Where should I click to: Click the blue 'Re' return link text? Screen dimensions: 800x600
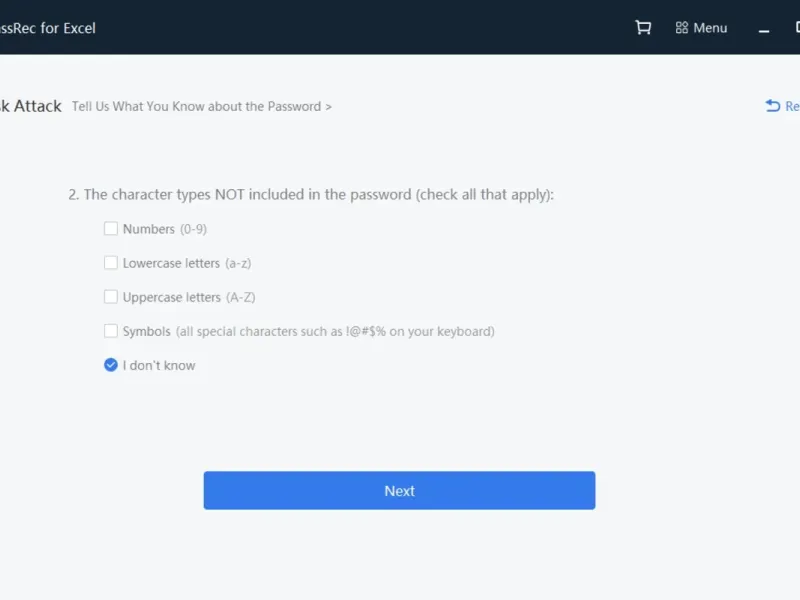(x=792, y=106)
